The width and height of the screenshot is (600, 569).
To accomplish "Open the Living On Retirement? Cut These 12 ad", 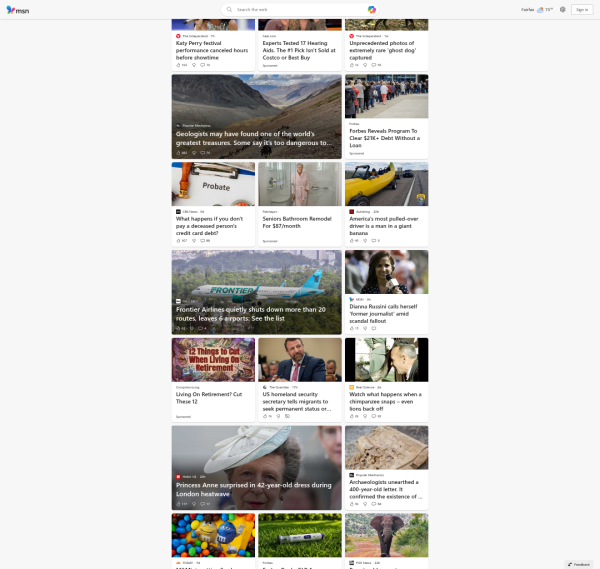I will (x=209, y=398).
